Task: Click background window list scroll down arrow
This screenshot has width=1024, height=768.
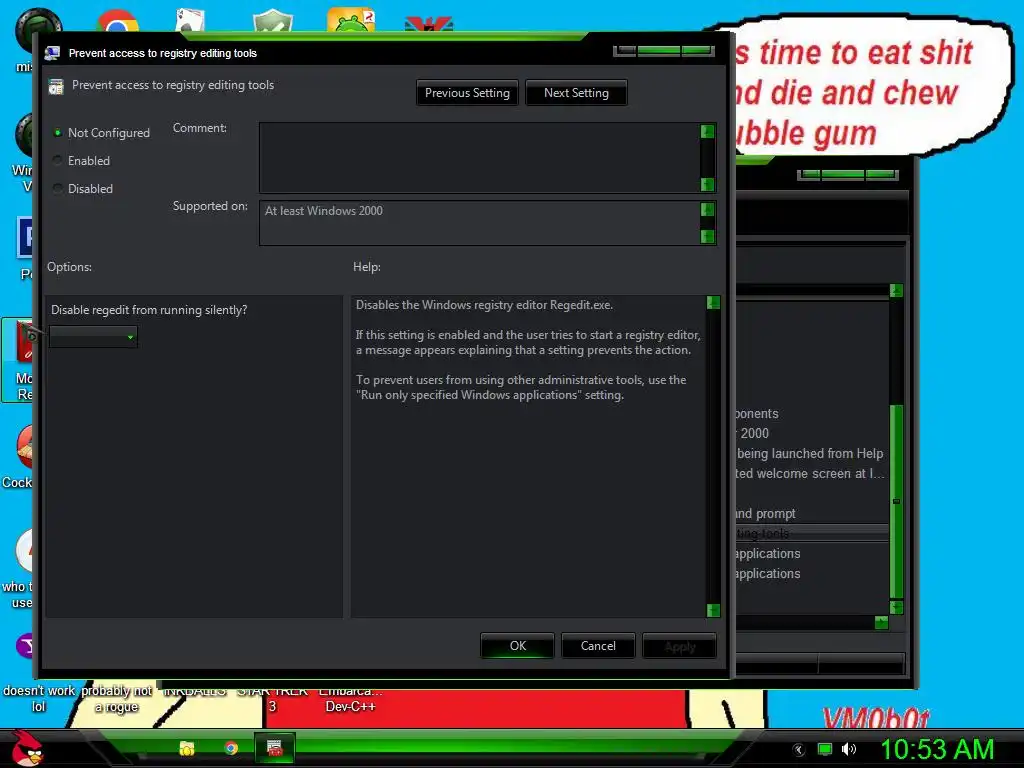Action: [x=897, y=607]
